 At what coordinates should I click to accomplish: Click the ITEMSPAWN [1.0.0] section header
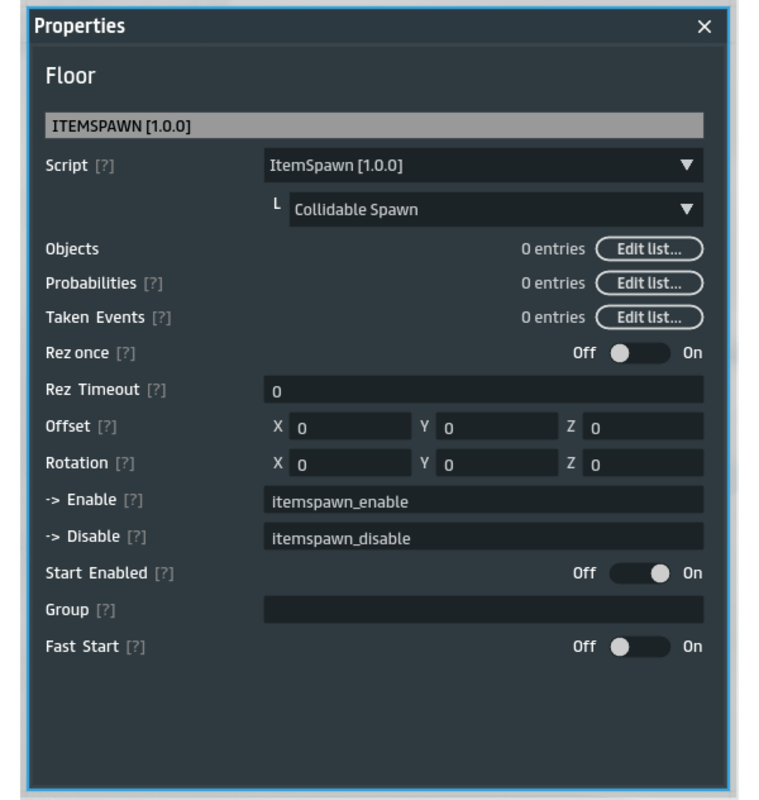374,126
